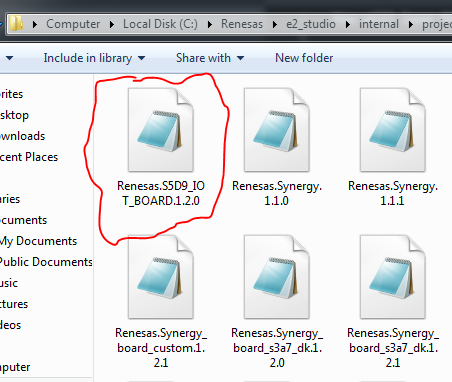Select the Renesas.Synergy.1.1.1 file icon
Viewport: 452px width, 382px height.
[x=393, y=130]
